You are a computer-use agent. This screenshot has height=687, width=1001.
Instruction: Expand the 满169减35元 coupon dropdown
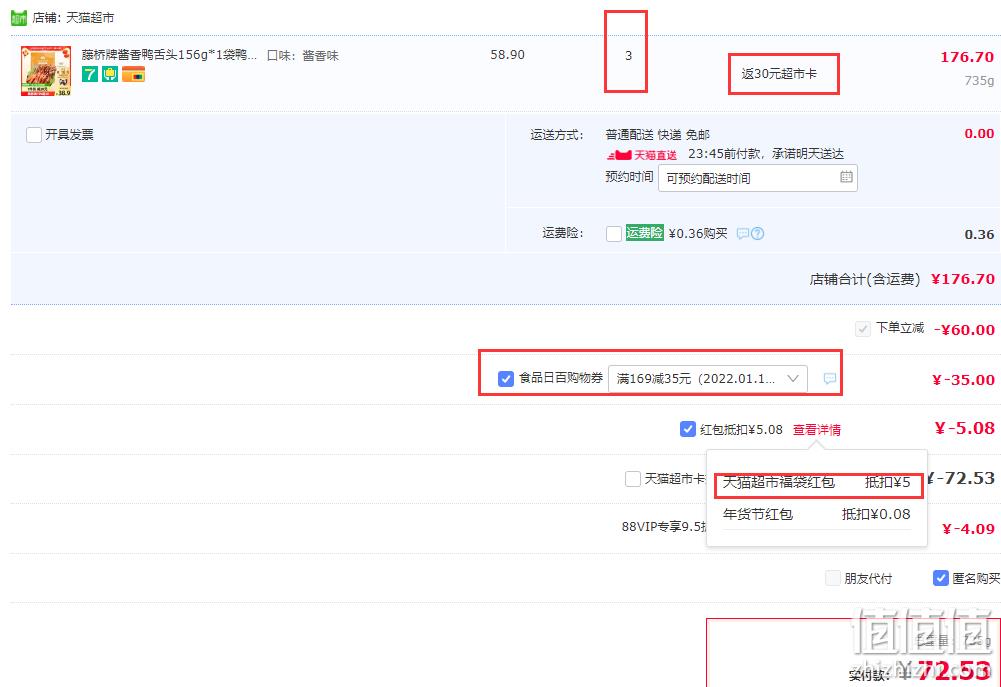point(707,379)
